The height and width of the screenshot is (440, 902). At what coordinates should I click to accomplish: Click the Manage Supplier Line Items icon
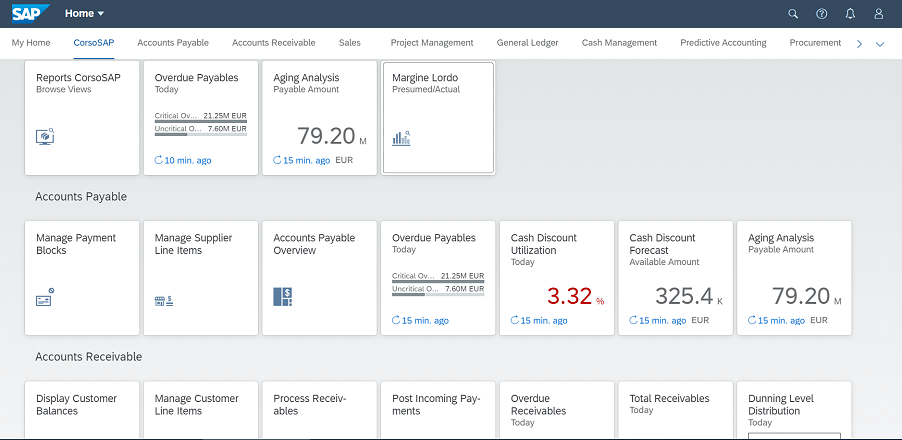164,300
